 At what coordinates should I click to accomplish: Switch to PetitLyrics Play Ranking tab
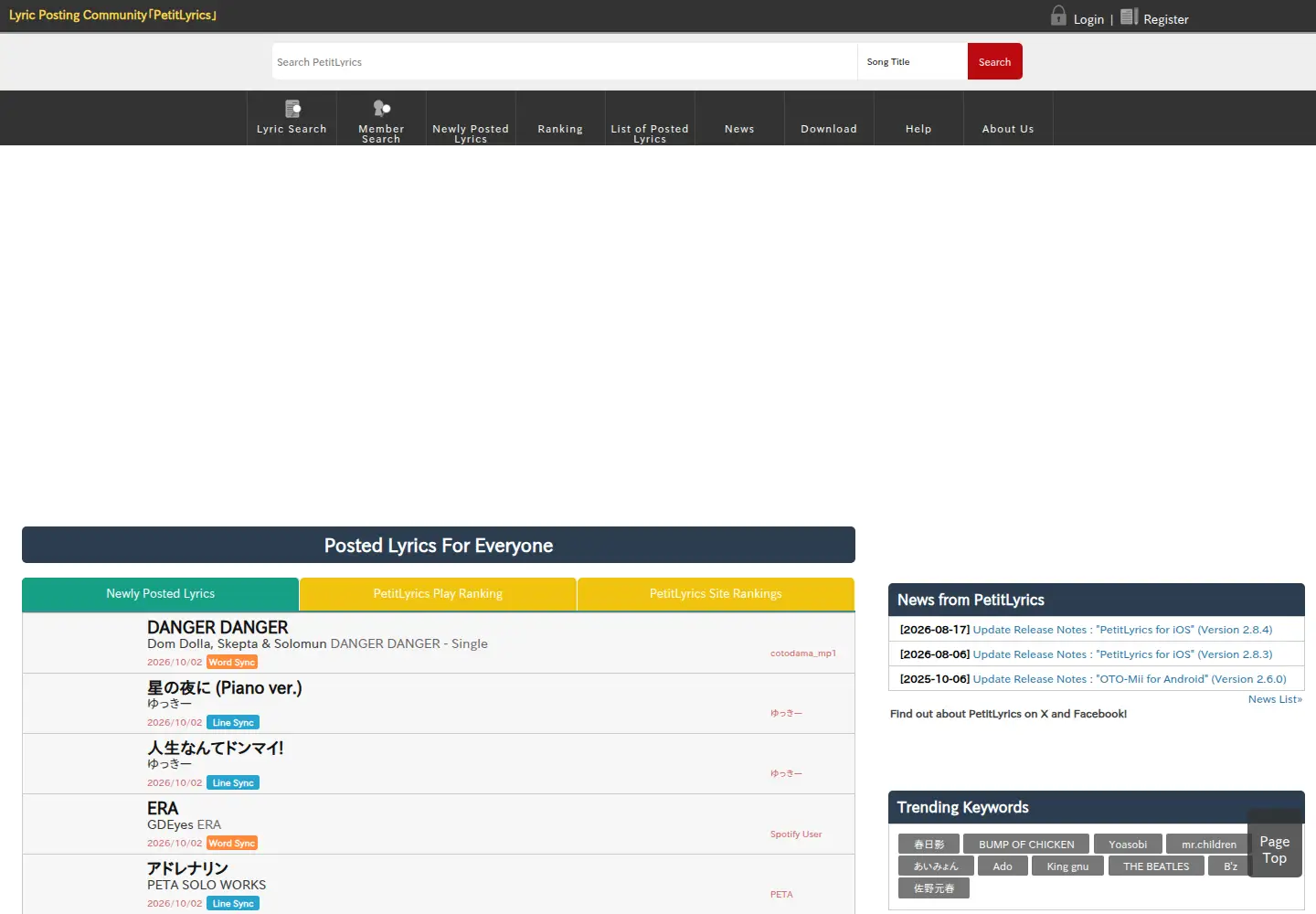point(438,594)
